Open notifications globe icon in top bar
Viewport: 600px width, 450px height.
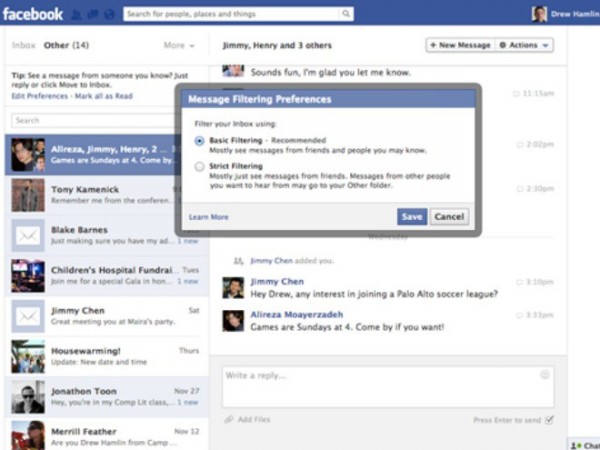[109, 15]
